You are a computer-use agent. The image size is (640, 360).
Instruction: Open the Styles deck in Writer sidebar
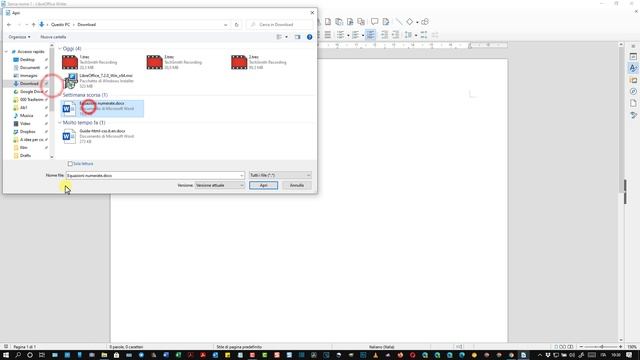[x=633, y=68]
